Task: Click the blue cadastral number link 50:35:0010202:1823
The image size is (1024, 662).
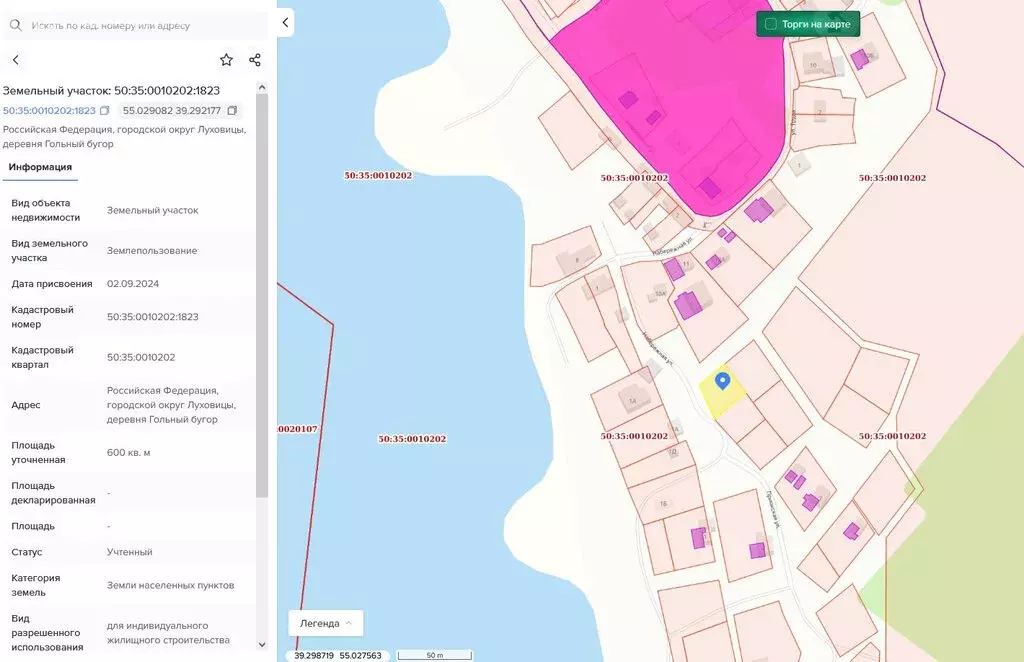Action: tap(49, 110)
